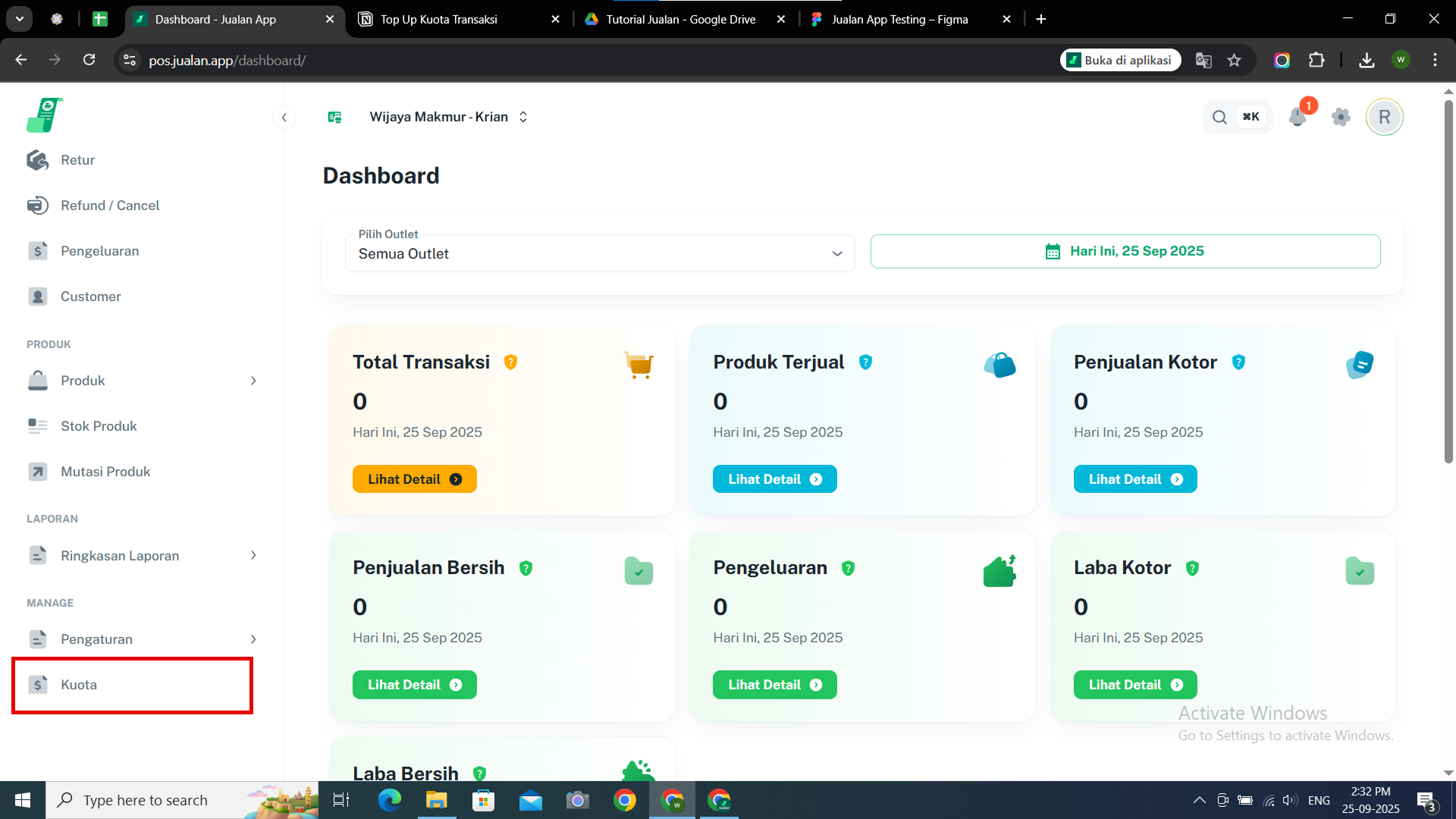Collapse the sidebar with chevron button
This screenshot has width=1456, height=819.
pyautogui.click(x=284, y=117)
